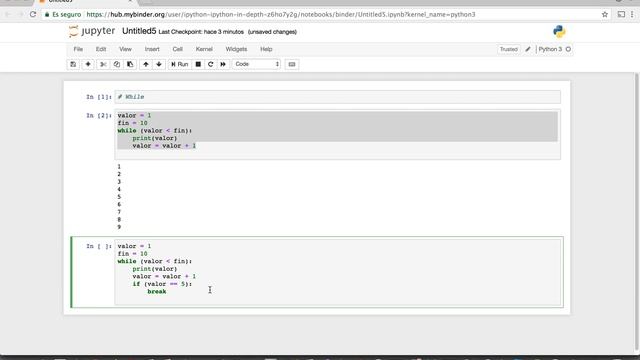Insert a cell below with the plus icon
Screen dimensions: 640x360
88,64
